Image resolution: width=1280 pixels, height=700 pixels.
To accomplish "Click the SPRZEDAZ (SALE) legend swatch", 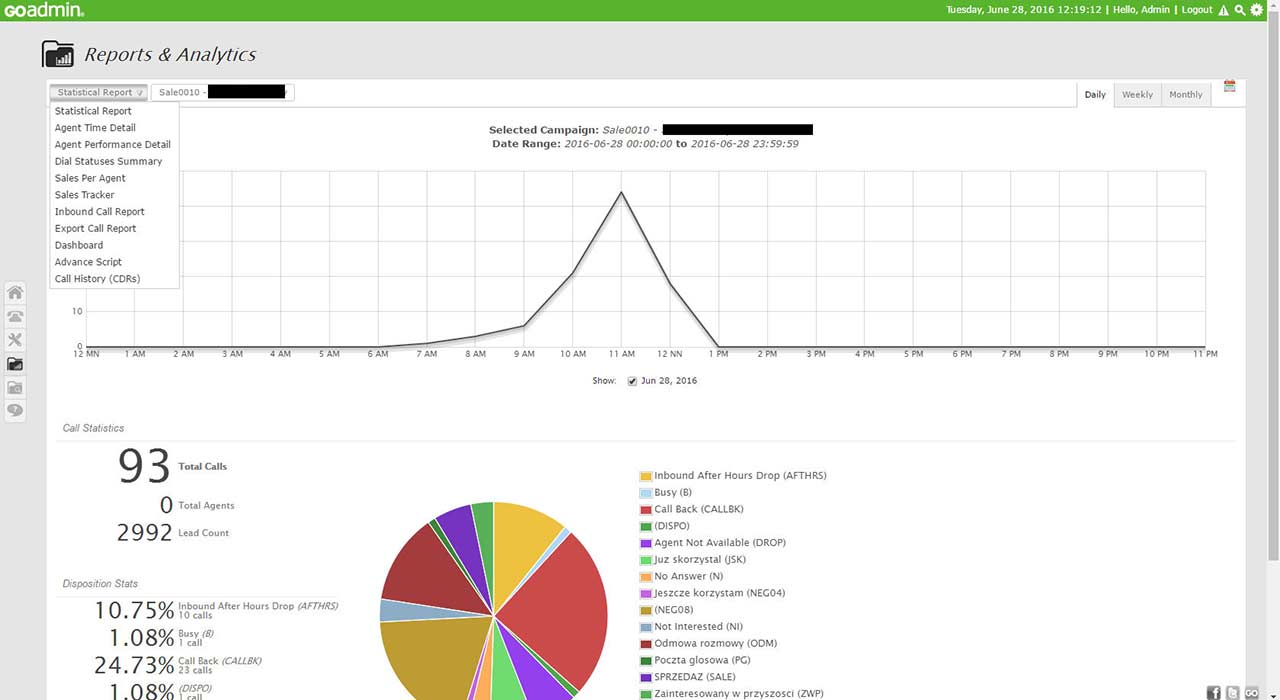I will [646, 678].
